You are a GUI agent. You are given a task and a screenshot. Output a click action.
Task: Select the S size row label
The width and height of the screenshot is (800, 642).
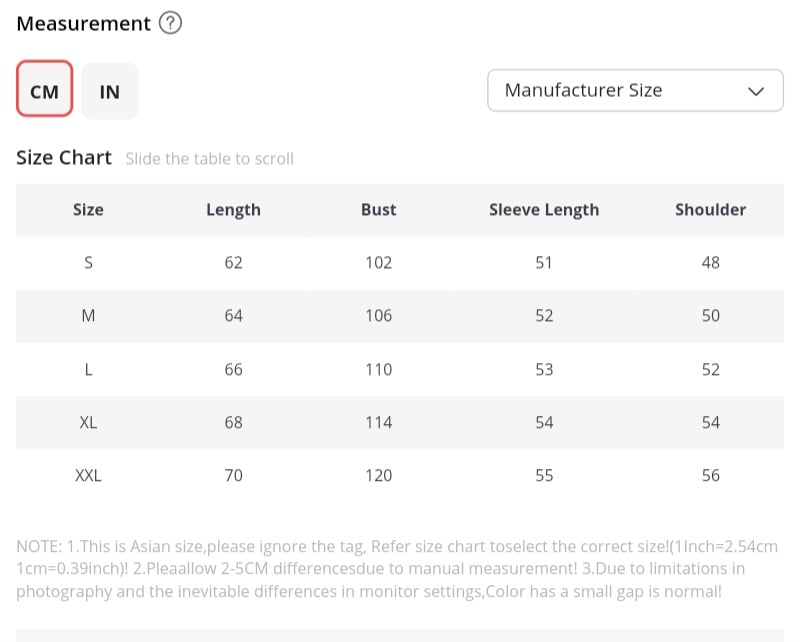coord(88,263)
